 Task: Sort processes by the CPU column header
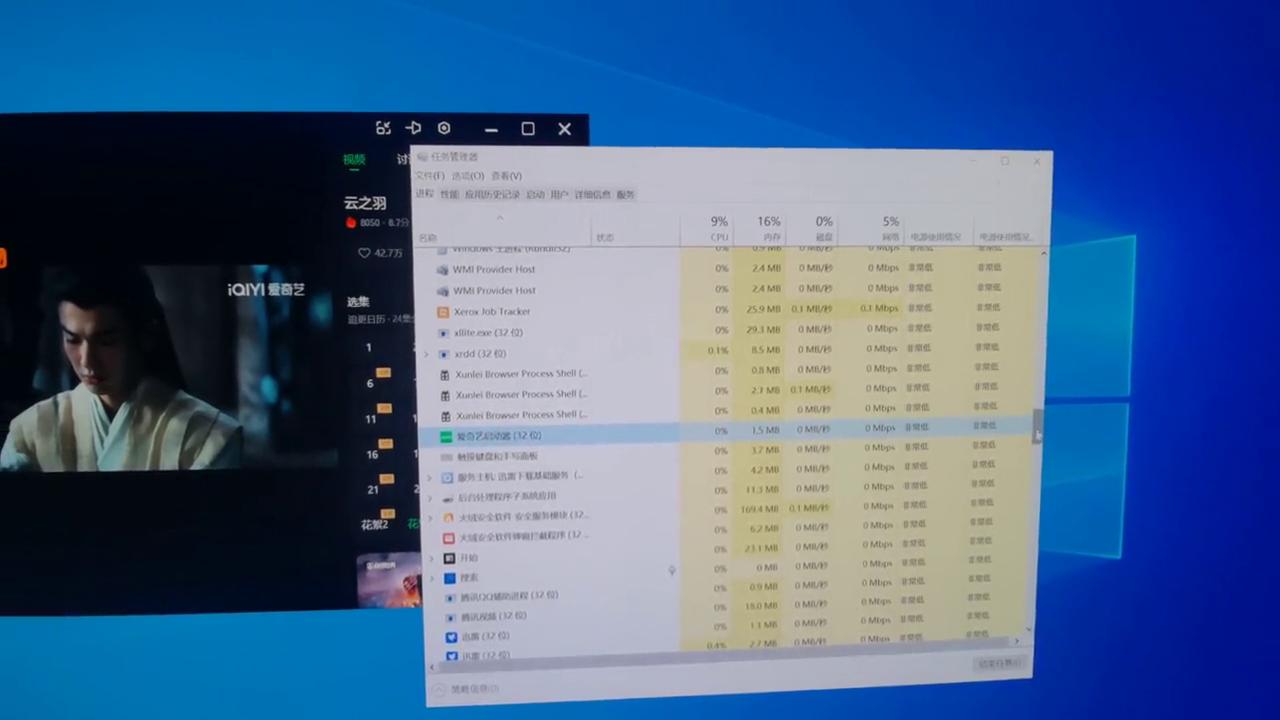pos(718,230)
